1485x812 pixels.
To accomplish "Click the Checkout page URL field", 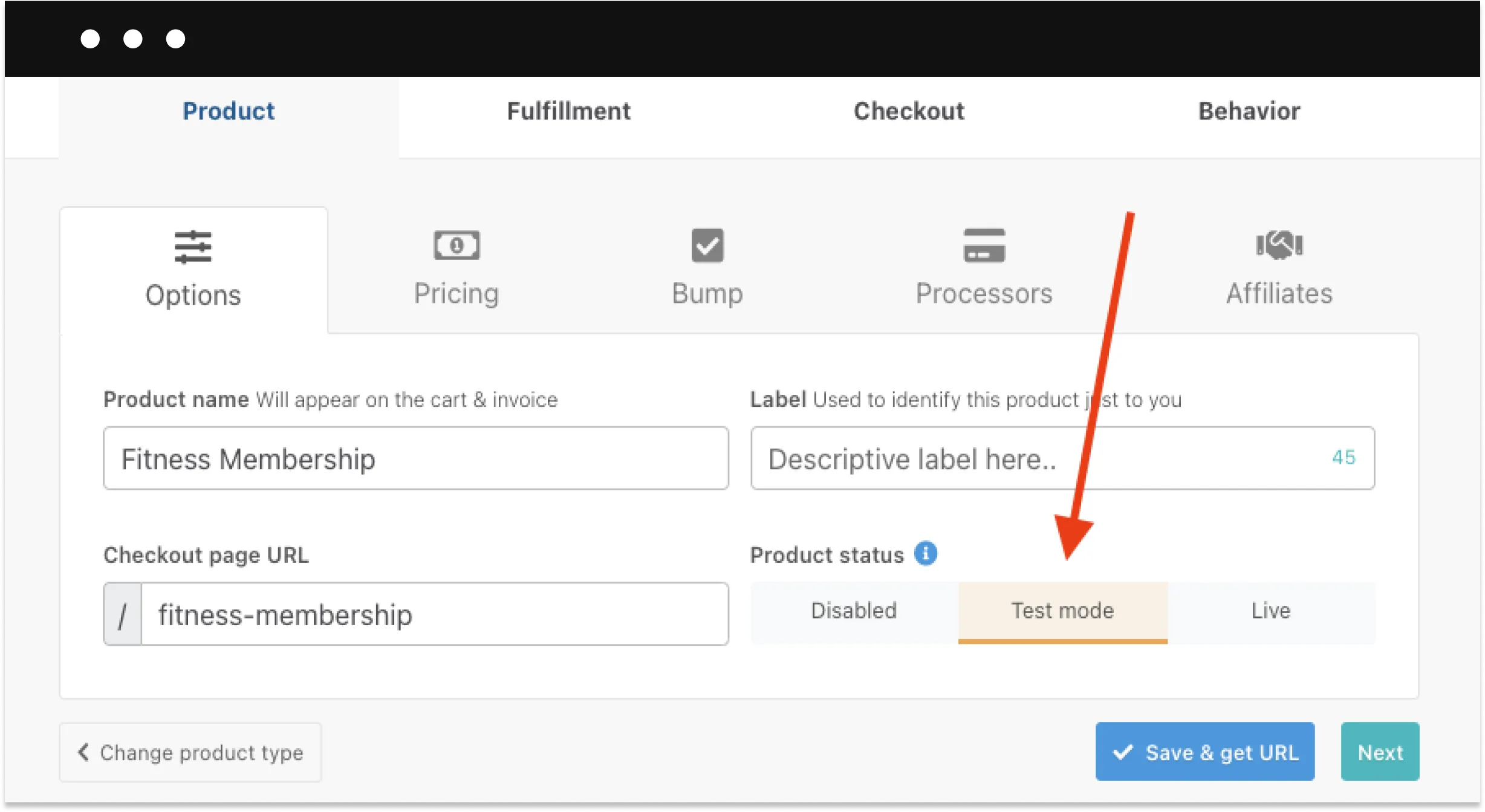I will tap(435, 614).
